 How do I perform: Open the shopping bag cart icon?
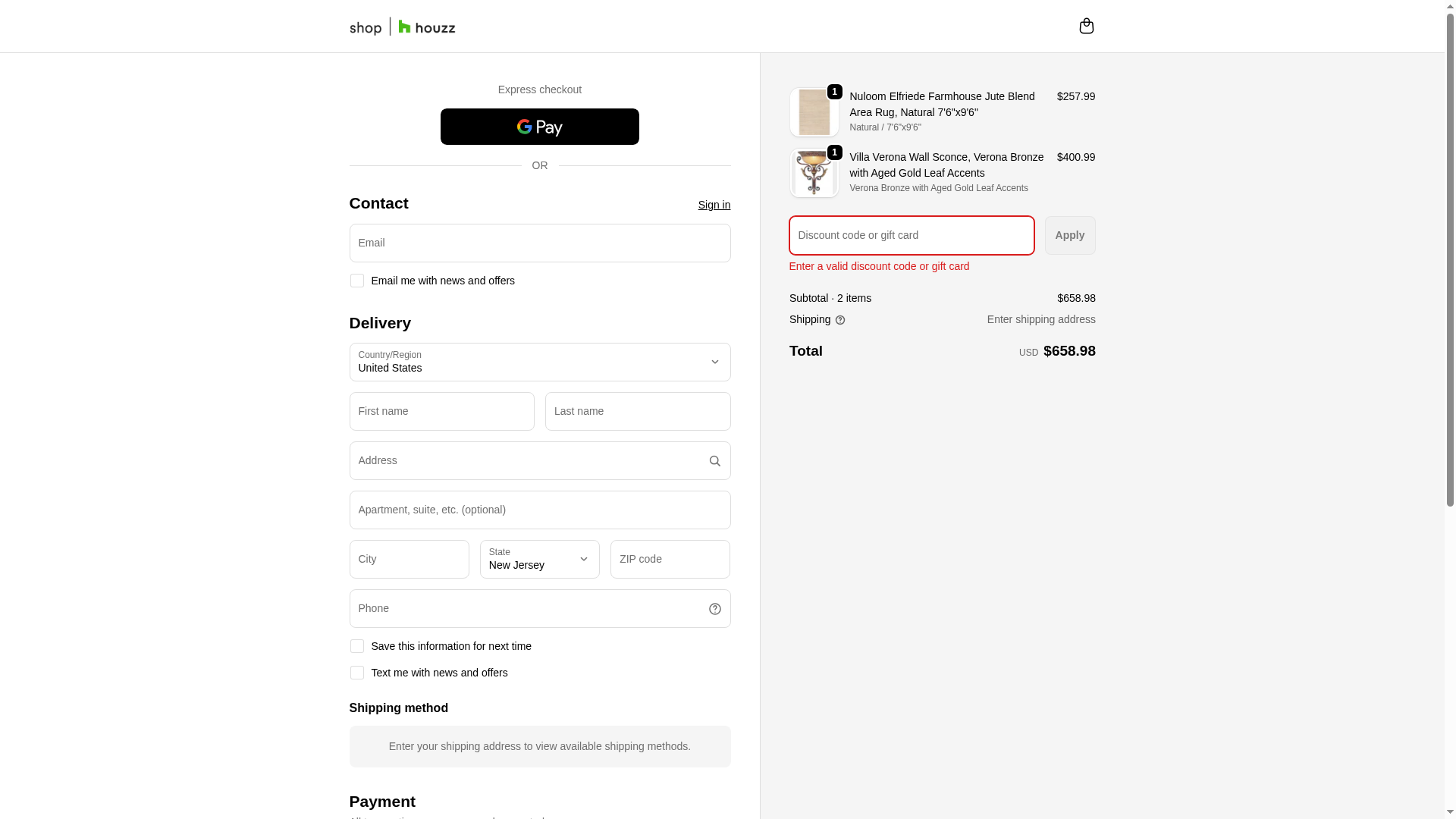coord(1086,27)
